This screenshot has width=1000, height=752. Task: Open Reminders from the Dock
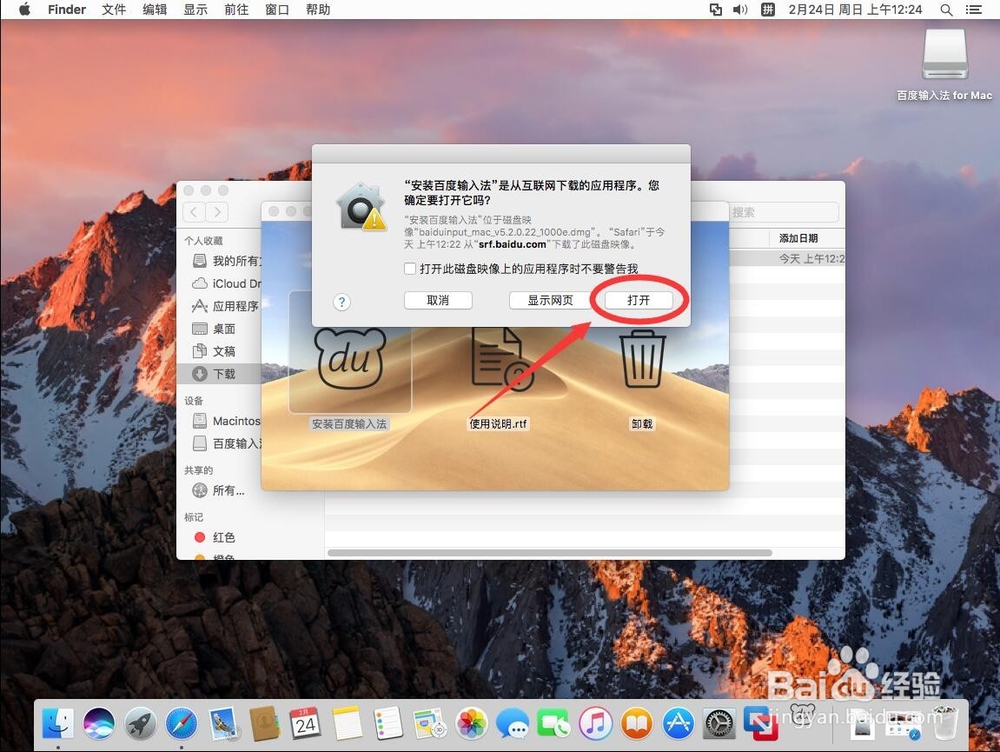388,724
